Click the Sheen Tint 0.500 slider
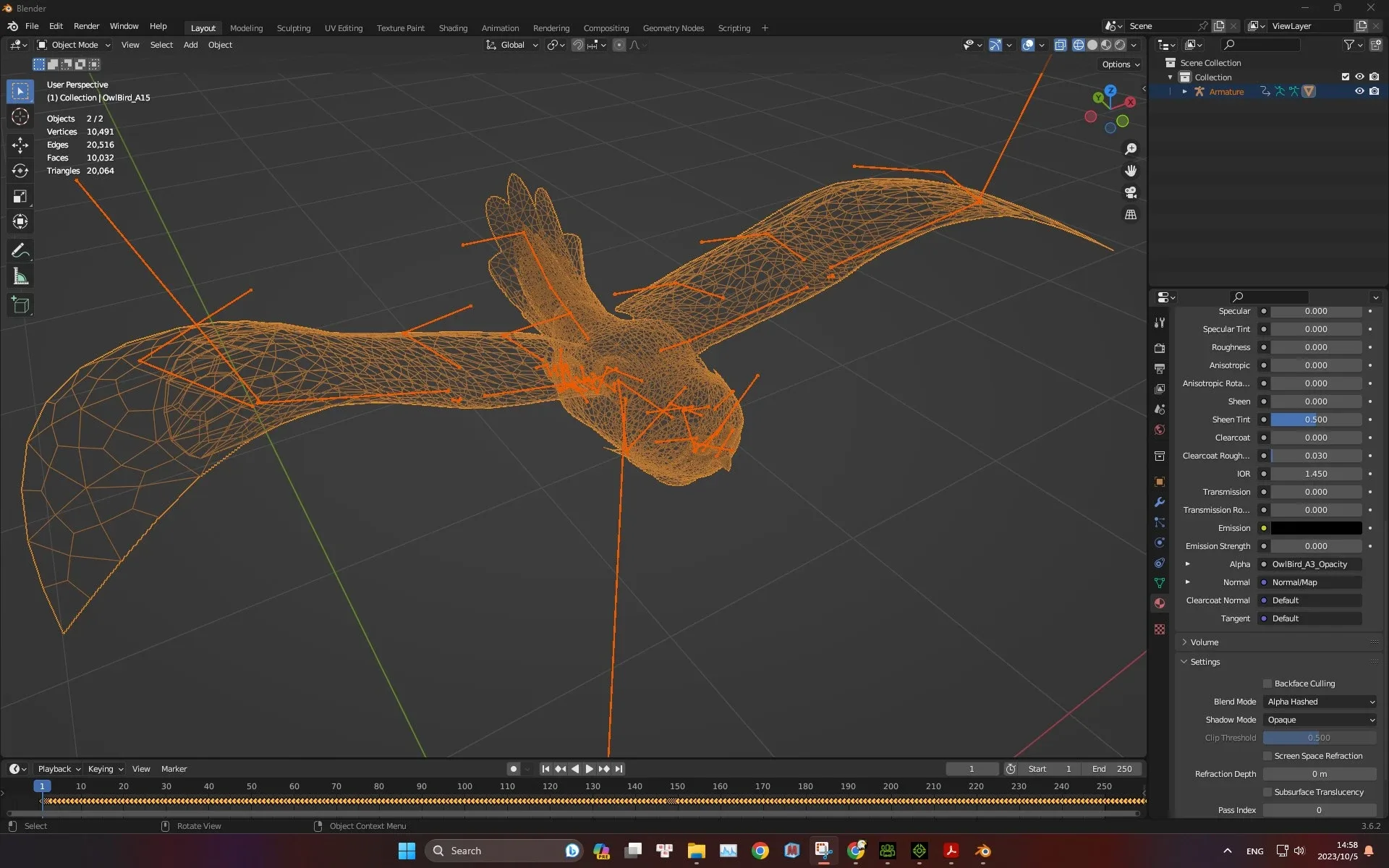This screenshot has height=868, width=1389. (1316, 420)
